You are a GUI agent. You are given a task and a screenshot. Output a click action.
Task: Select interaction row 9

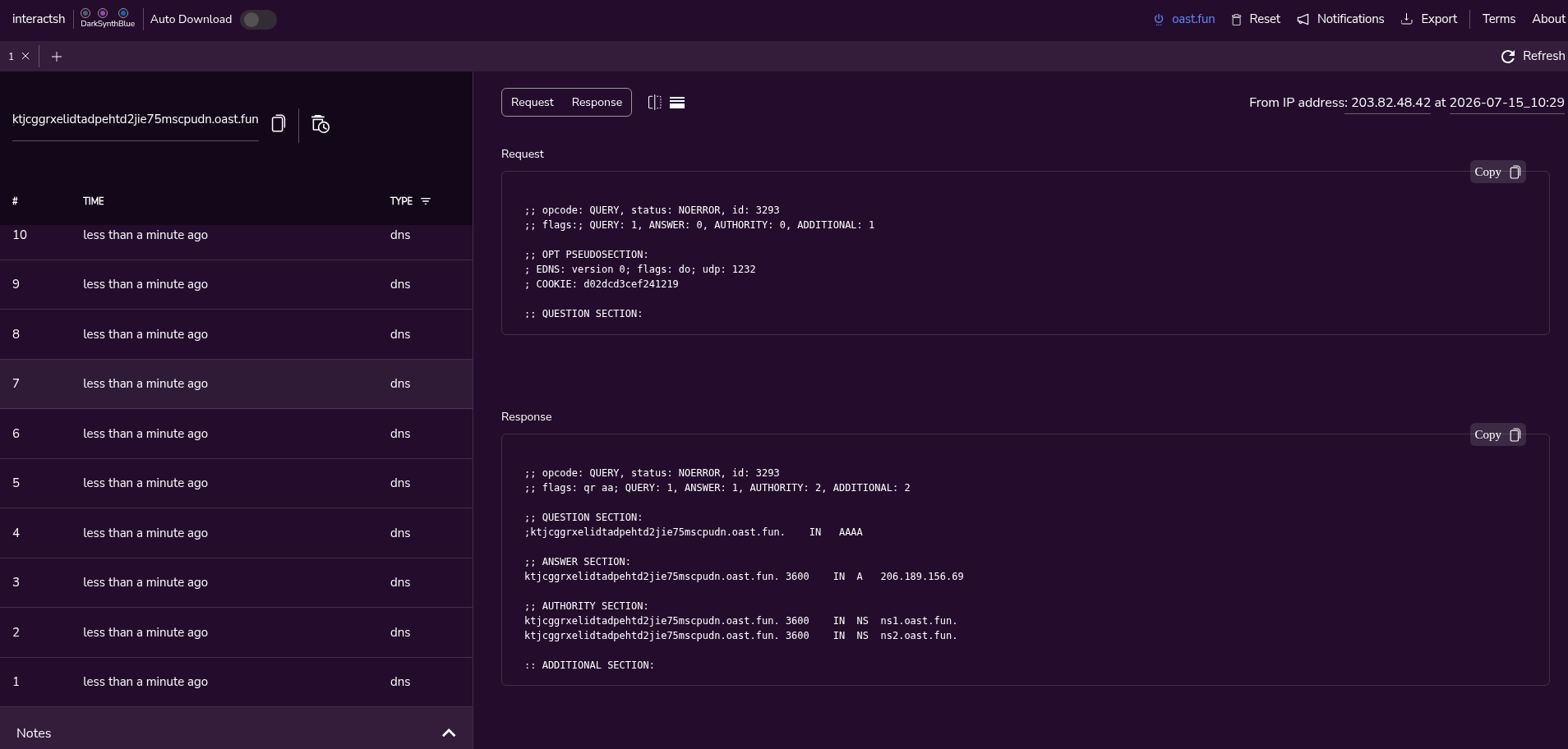pos(236,284)
